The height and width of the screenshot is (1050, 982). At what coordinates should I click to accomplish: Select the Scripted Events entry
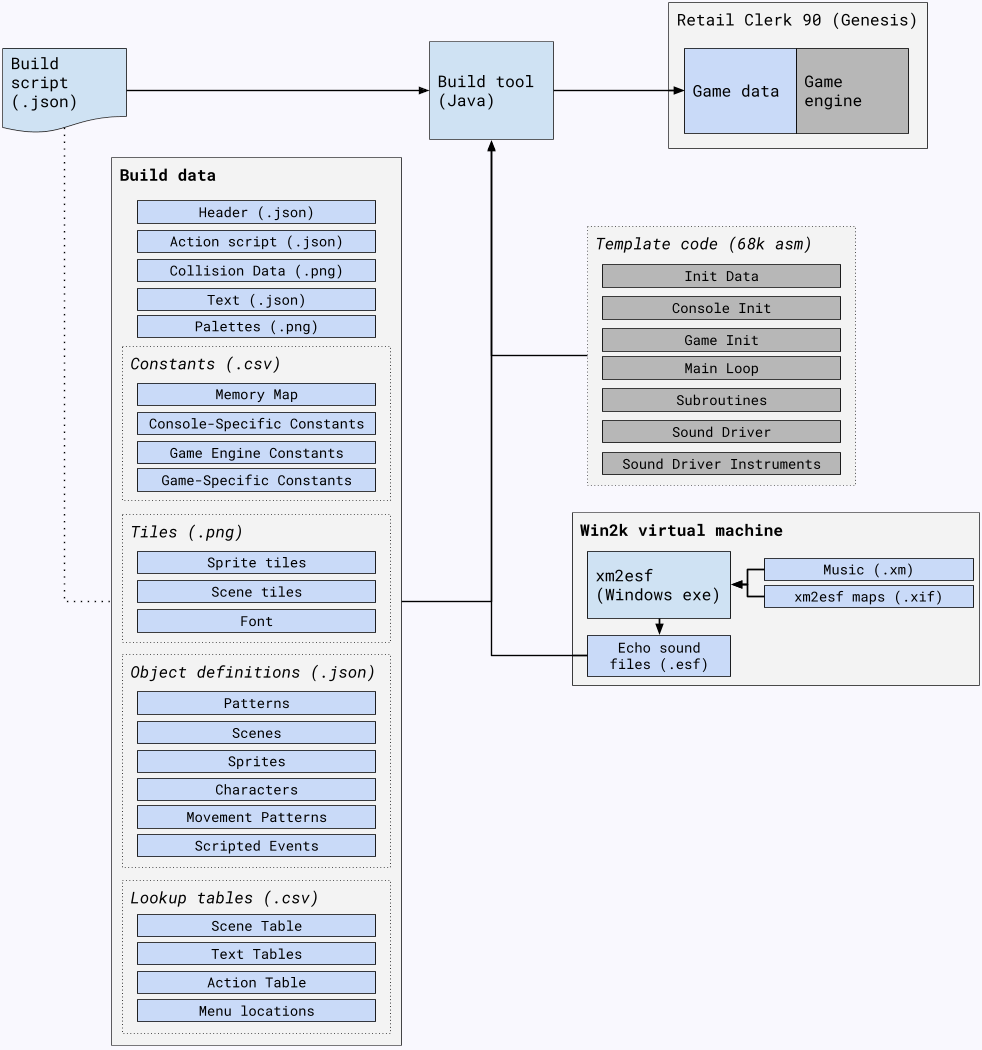pyautogui.click(x=256, y=845)
